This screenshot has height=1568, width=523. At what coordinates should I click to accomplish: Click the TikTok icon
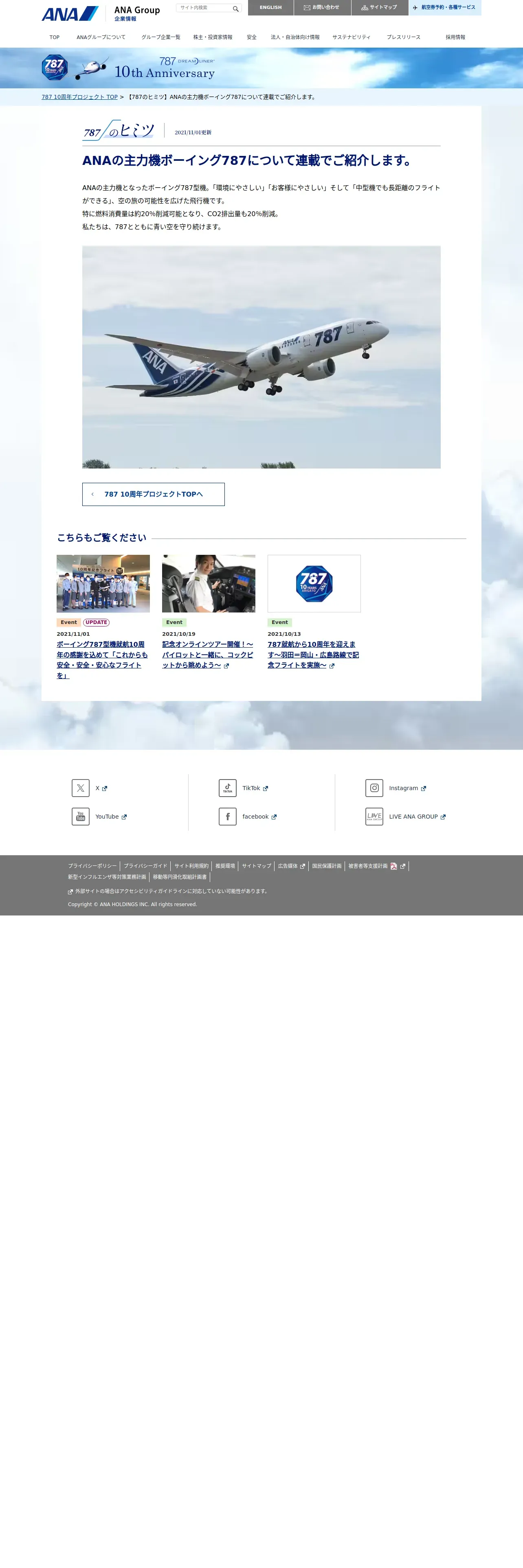click(x=228, y=788)
